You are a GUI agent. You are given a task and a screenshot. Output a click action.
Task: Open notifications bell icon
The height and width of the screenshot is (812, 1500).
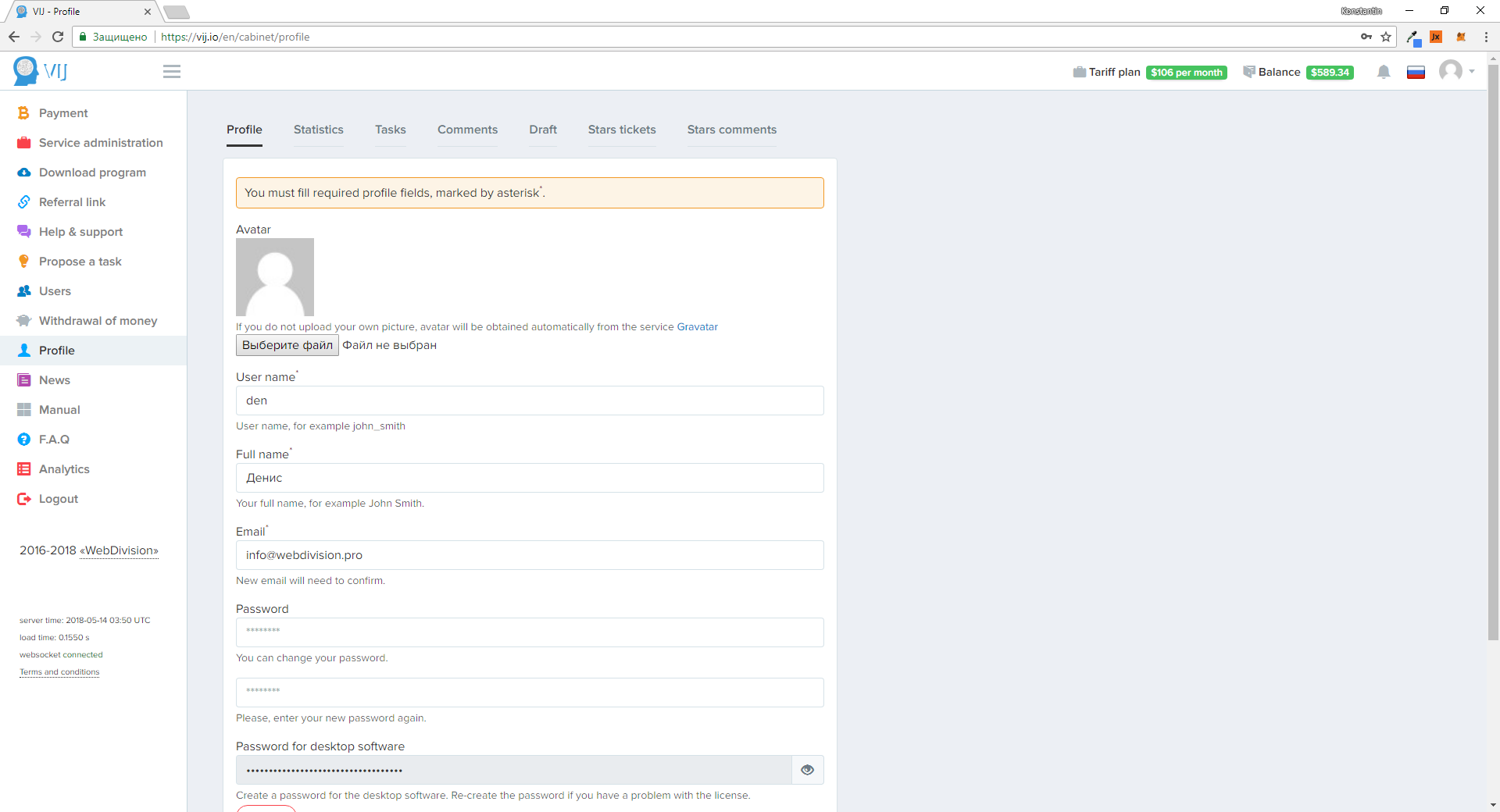(1384, 72)
